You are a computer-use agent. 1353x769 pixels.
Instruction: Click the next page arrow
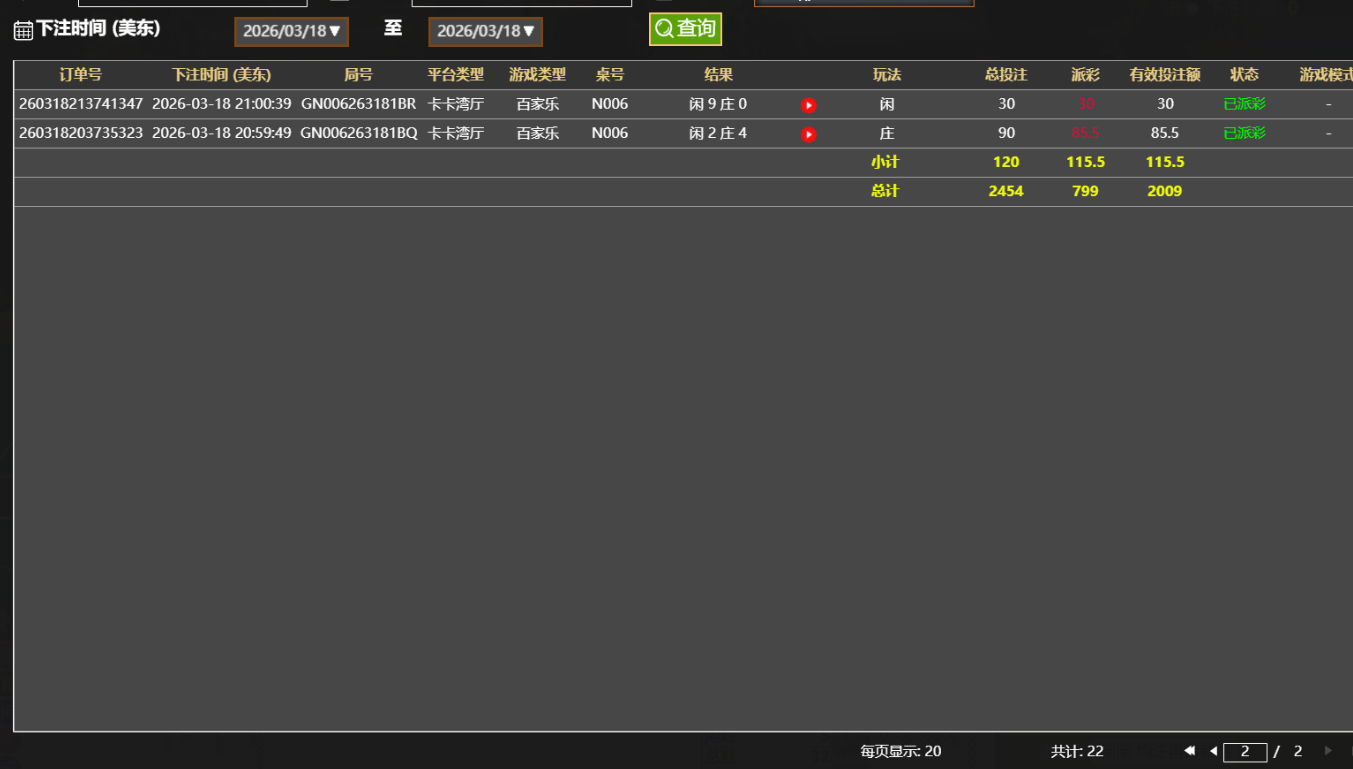point(1328,751)
